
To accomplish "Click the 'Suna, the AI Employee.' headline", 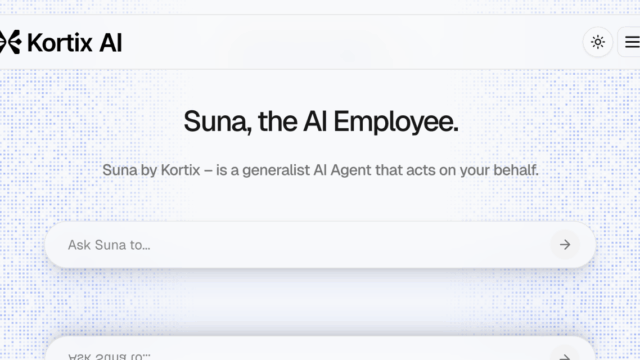I will tap(321, 122).
